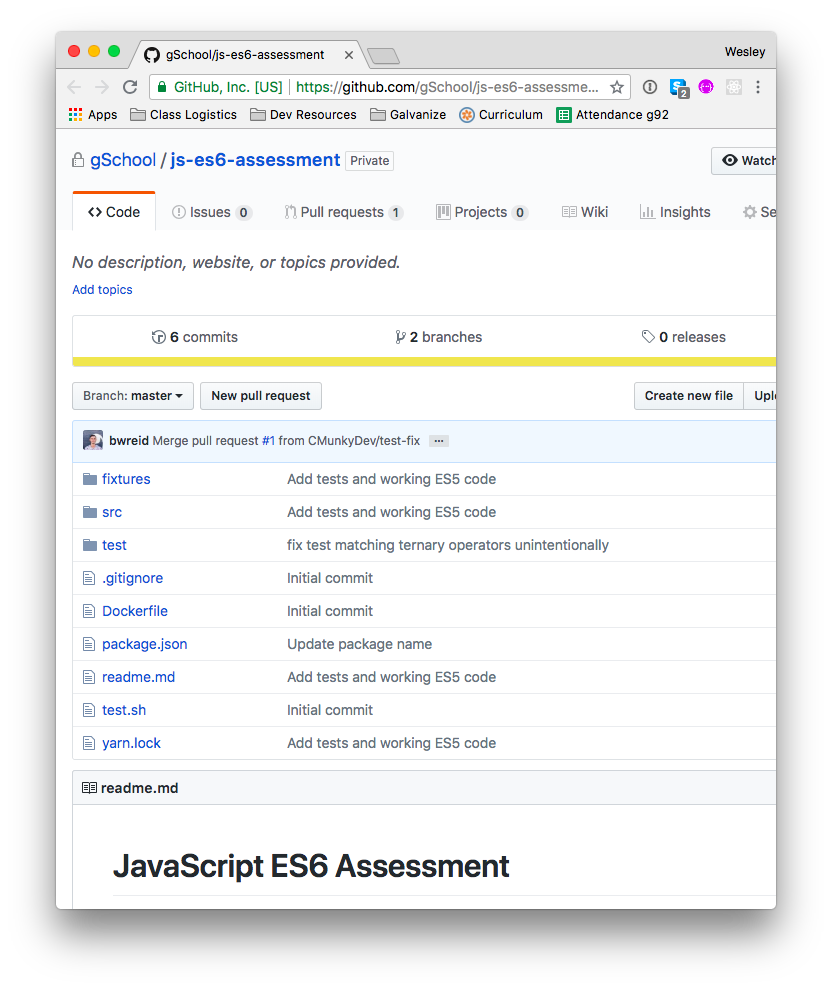Viewport: 832px width, 989px height.
Task: Open the Curriculum bookmark
Action: click(x=501, y=115)
